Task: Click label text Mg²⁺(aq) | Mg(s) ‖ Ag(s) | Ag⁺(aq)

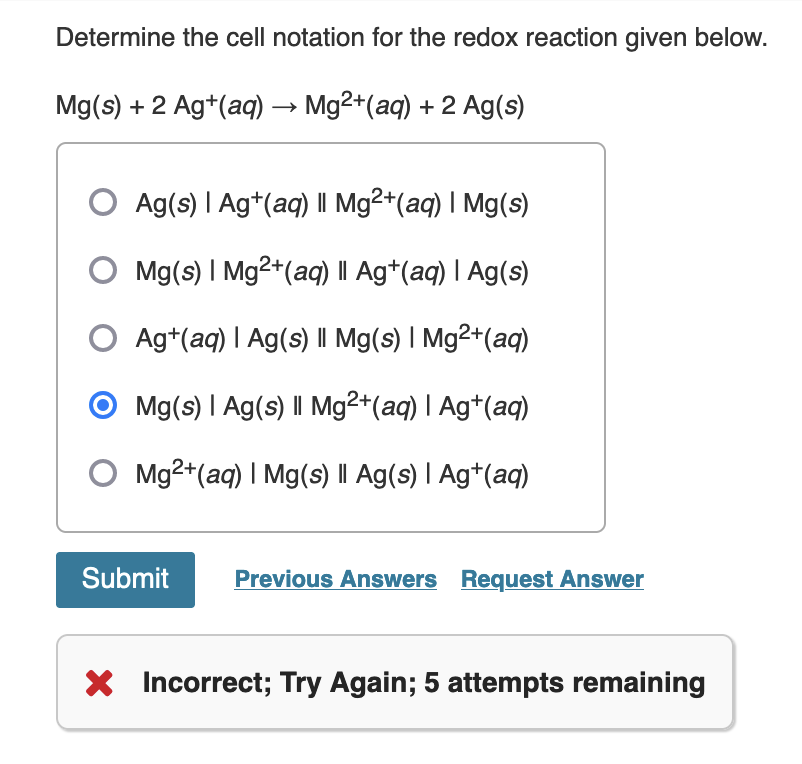Action: 332,474
